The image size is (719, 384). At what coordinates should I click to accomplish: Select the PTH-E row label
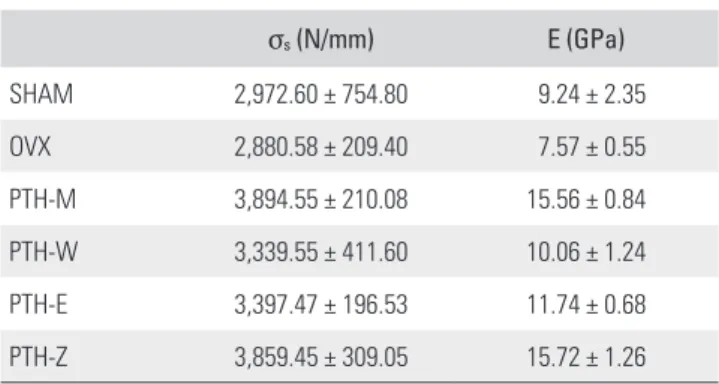click(39, 305)
